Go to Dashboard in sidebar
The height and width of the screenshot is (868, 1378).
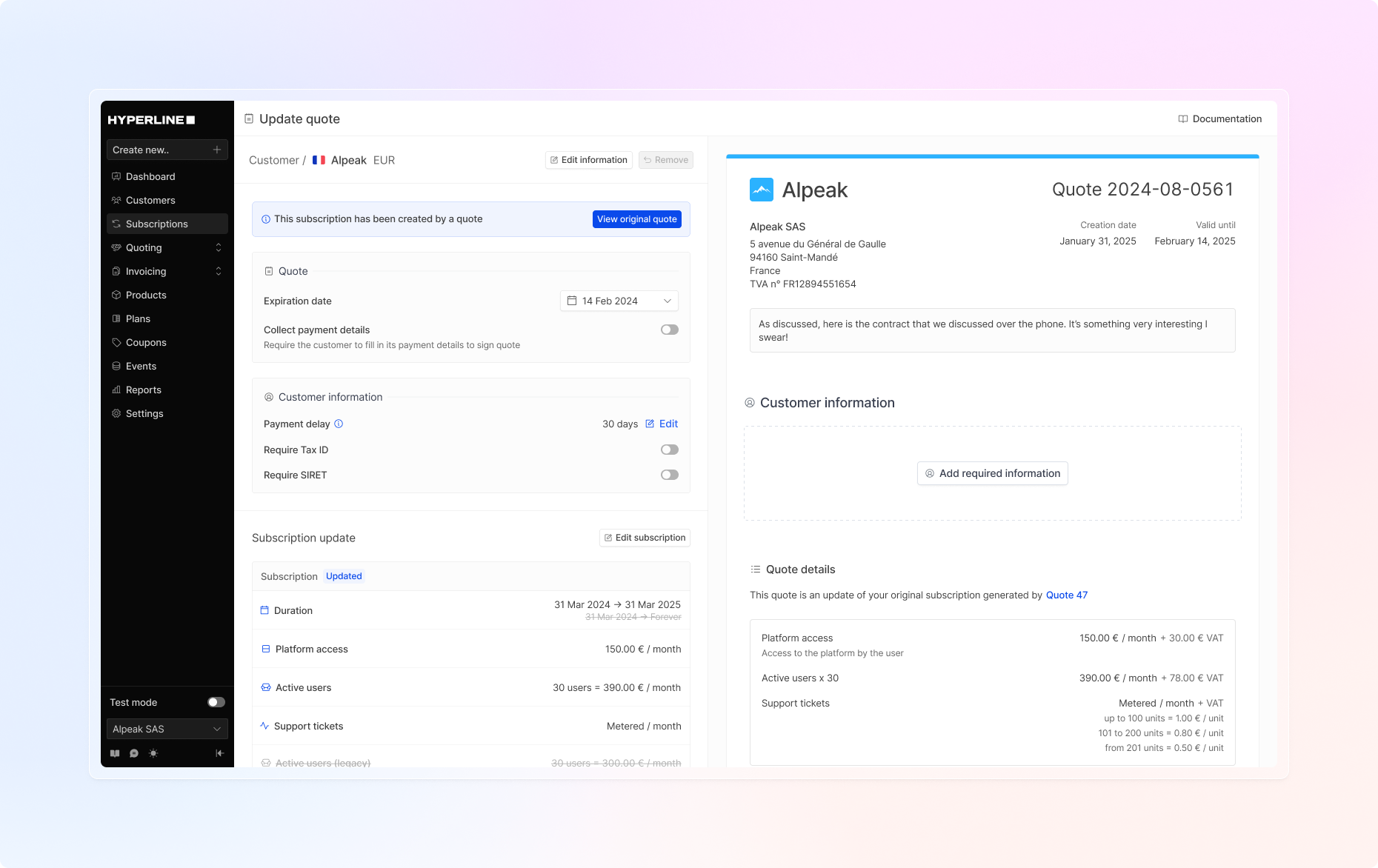pyautogui.click(x=167, y=176)
